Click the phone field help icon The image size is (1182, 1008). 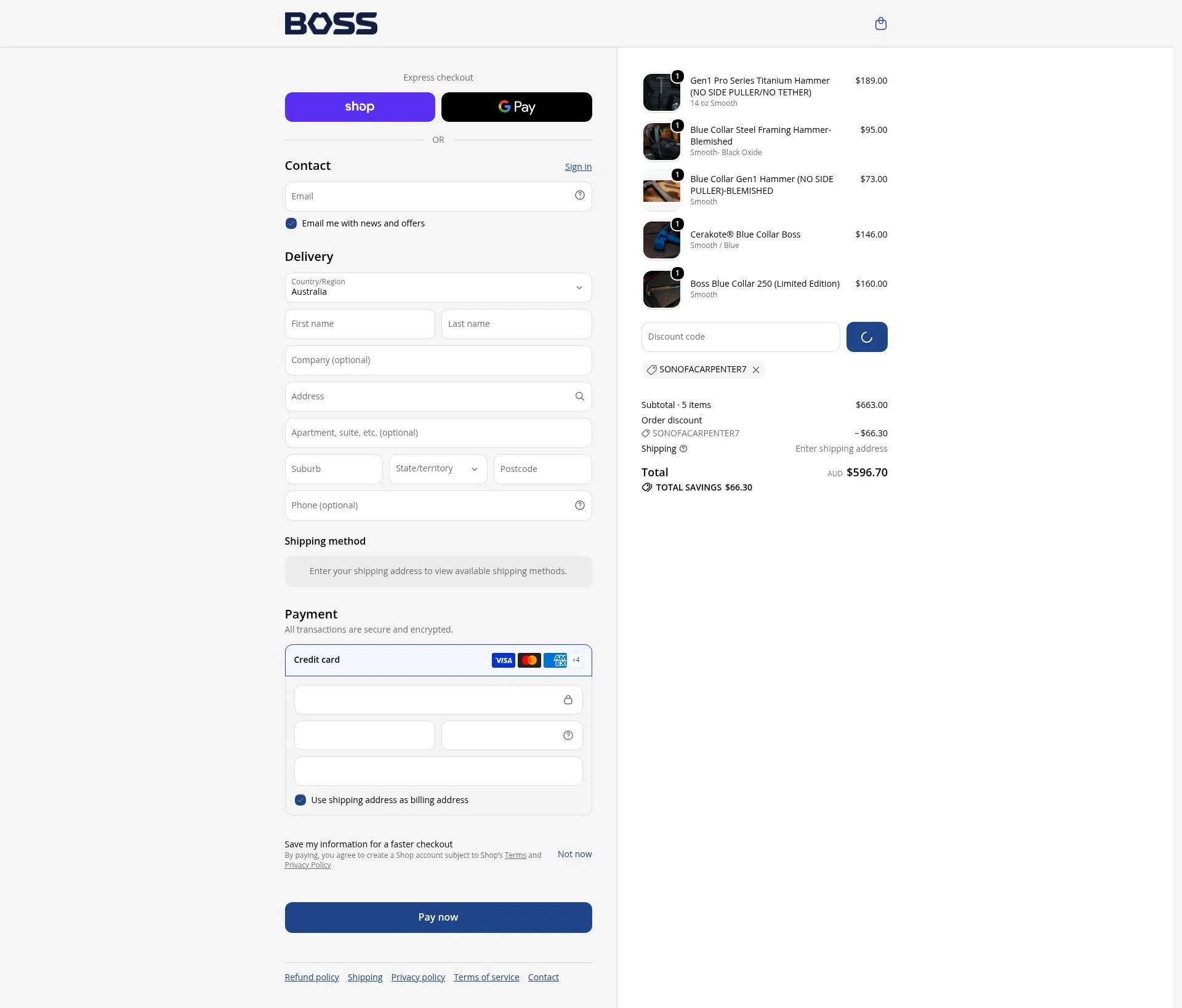pos(580,505)
